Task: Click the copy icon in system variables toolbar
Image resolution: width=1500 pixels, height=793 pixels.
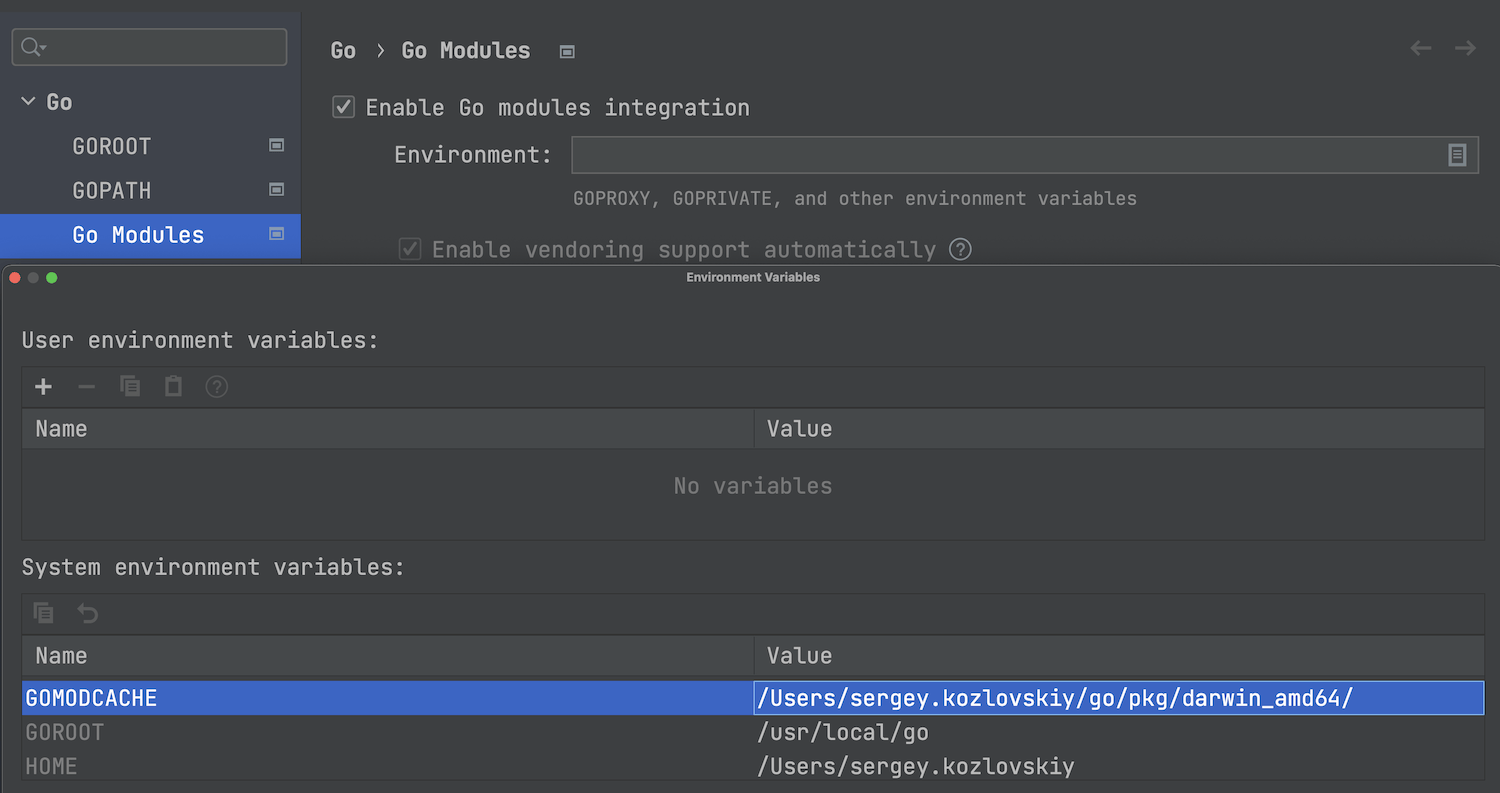Action: pyautogui.click(x=43, y=613)
